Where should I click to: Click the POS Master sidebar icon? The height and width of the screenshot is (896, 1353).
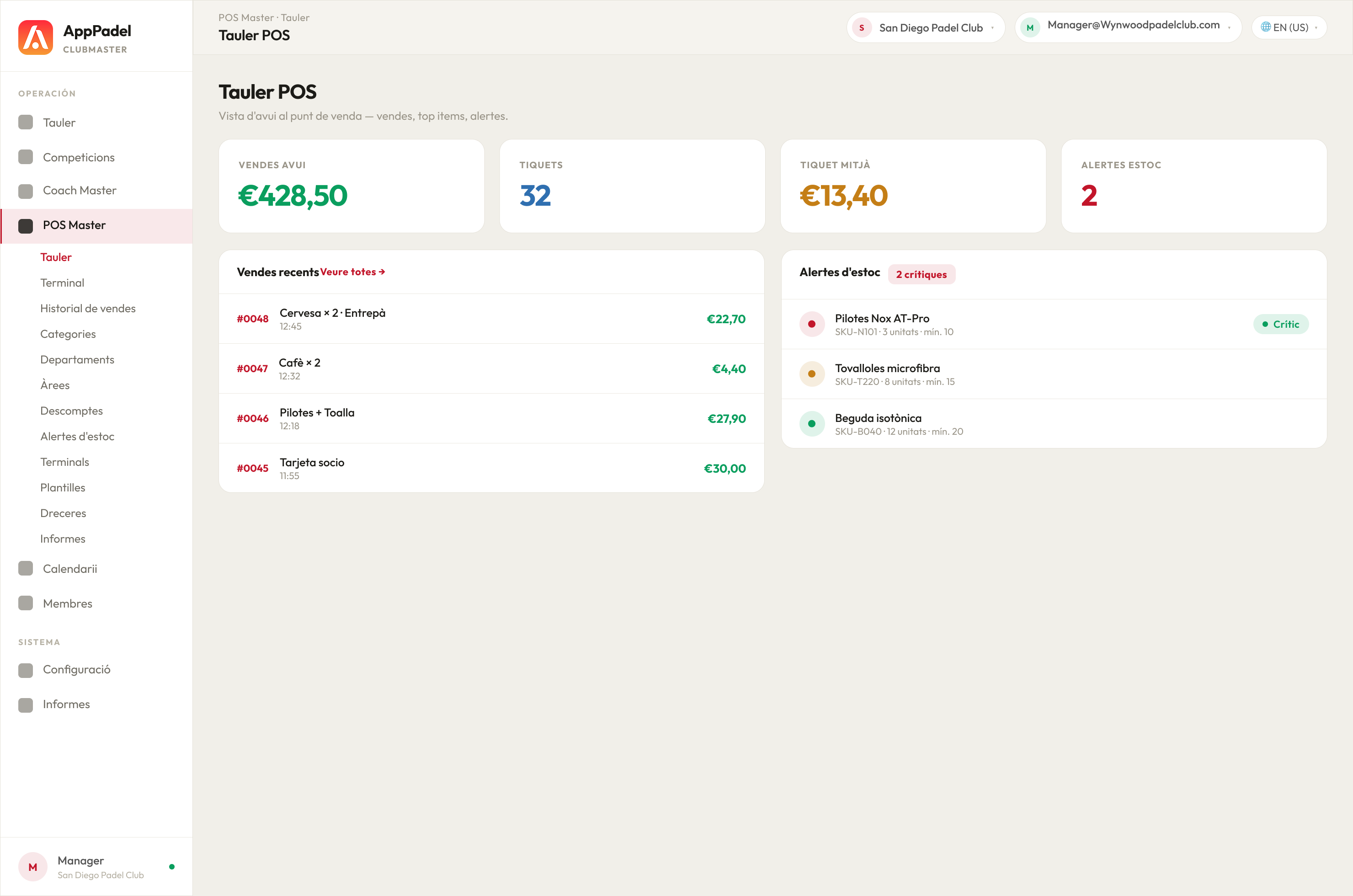(x=26, y=226)
